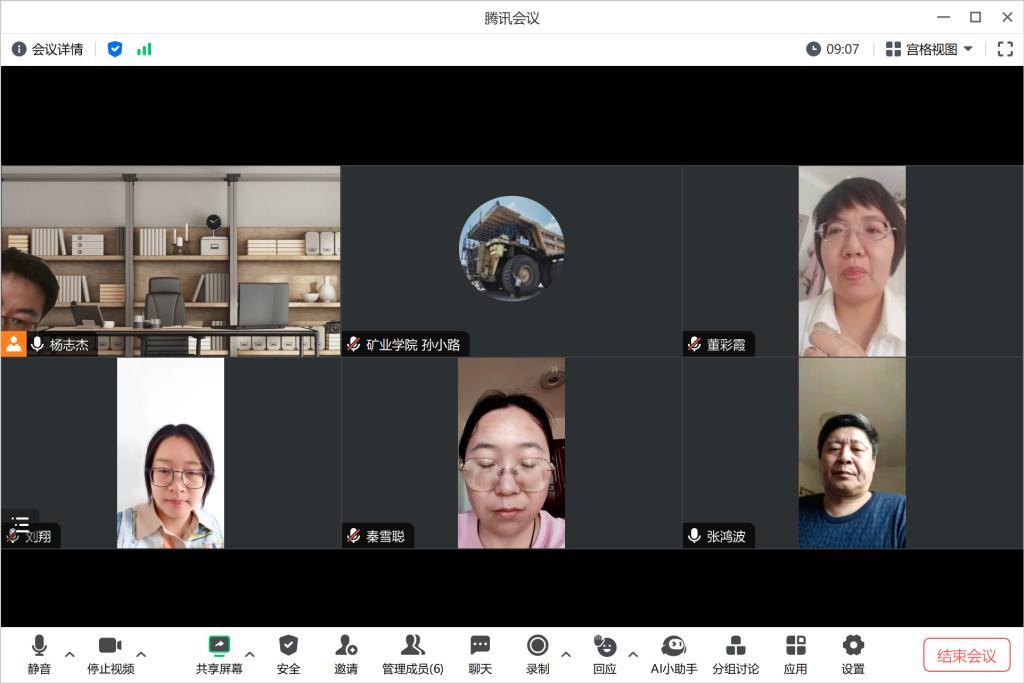
Task: Click the meeting timer clock icon
Action: (813, 49)
